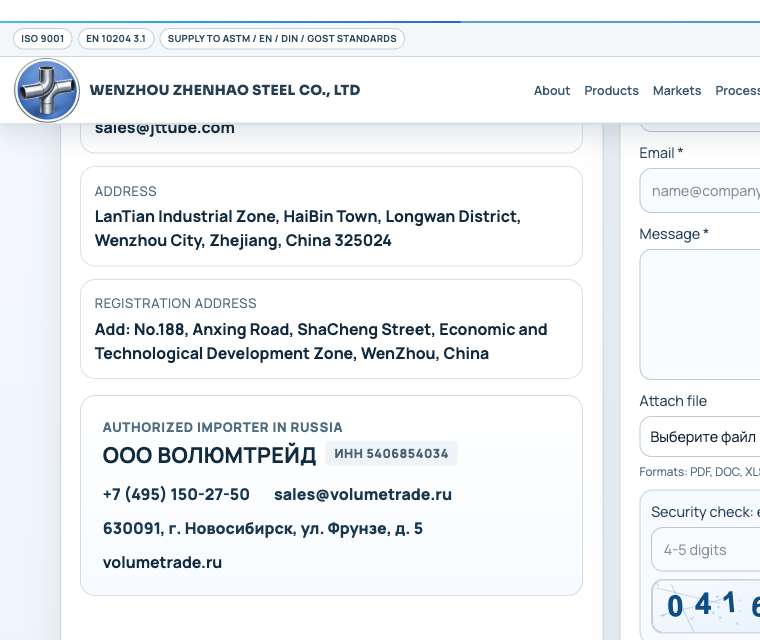Click the Attach file label
Image resolution: width=760 pixels, height=640 pixels.
(x=673, y=401)
